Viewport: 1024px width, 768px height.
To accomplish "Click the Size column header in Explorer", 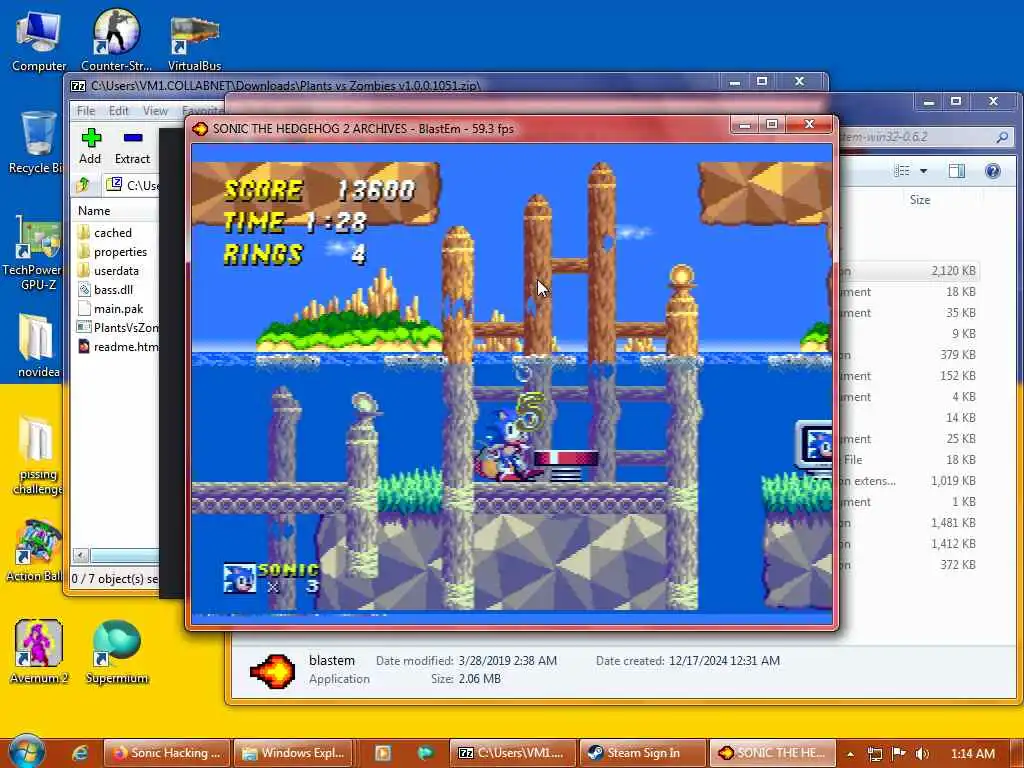I will (920, 200).
